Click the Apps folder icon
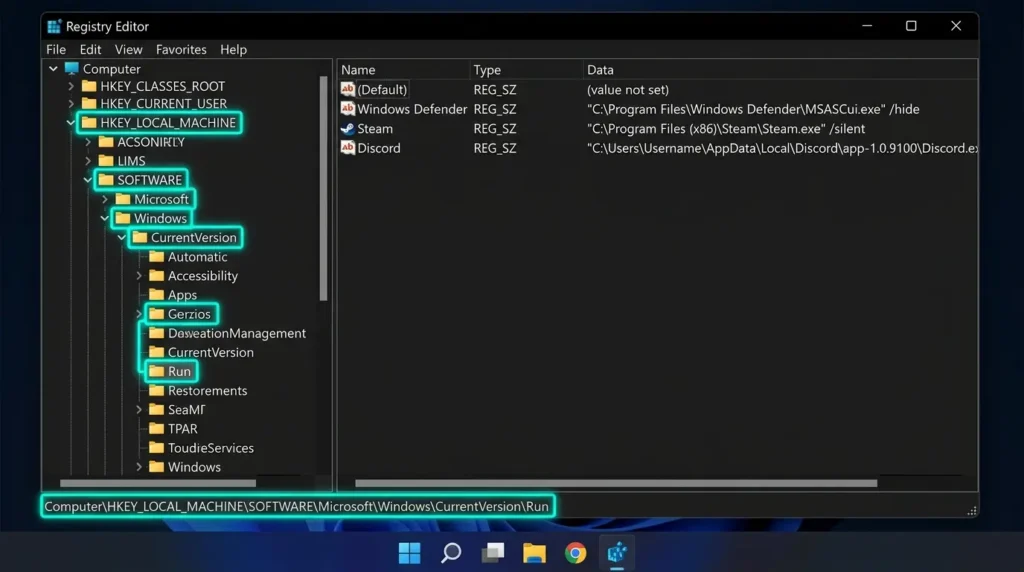 click(157, 294)
